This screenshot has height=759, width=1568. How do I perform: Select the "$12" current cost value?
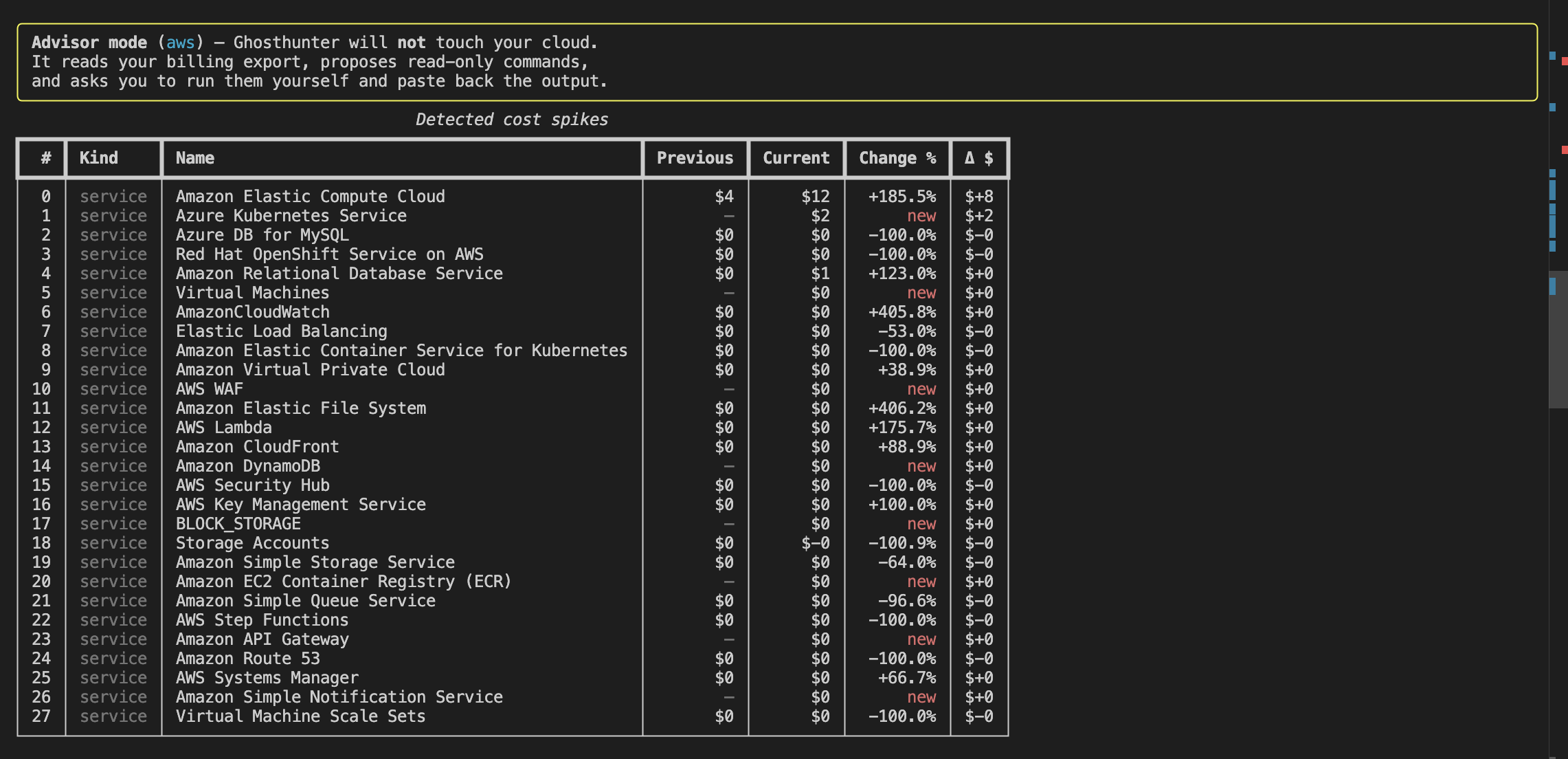[x=816, y=197]
